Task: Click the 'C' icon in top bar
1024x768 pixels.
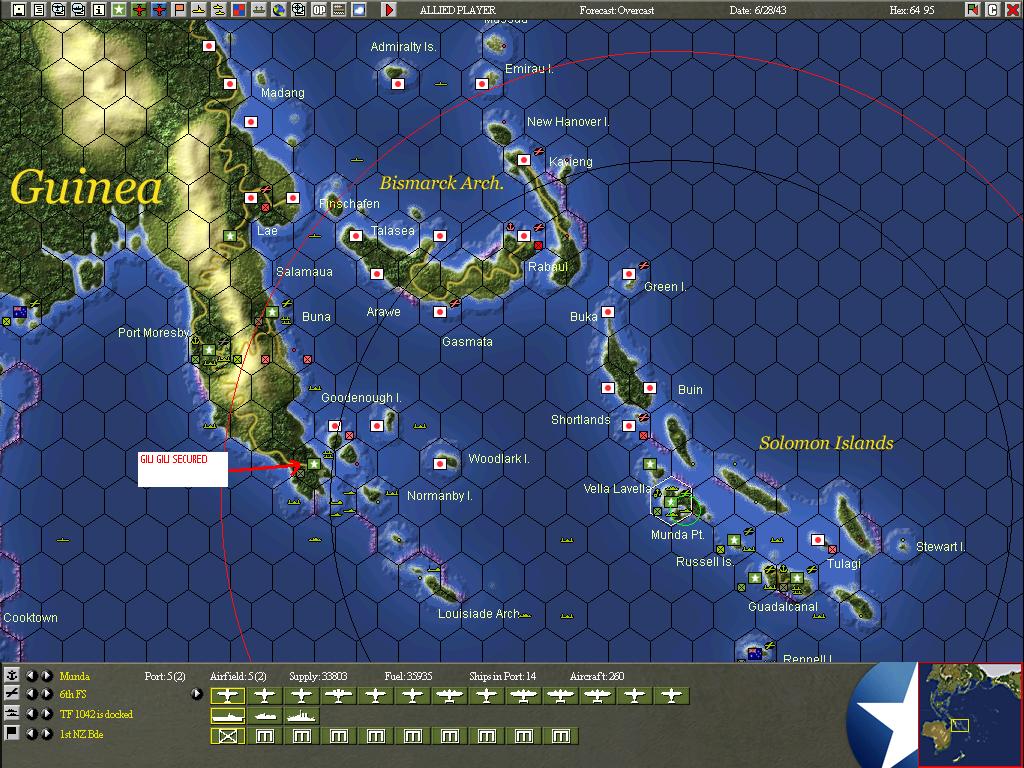Action: click(x=993, y=10)
